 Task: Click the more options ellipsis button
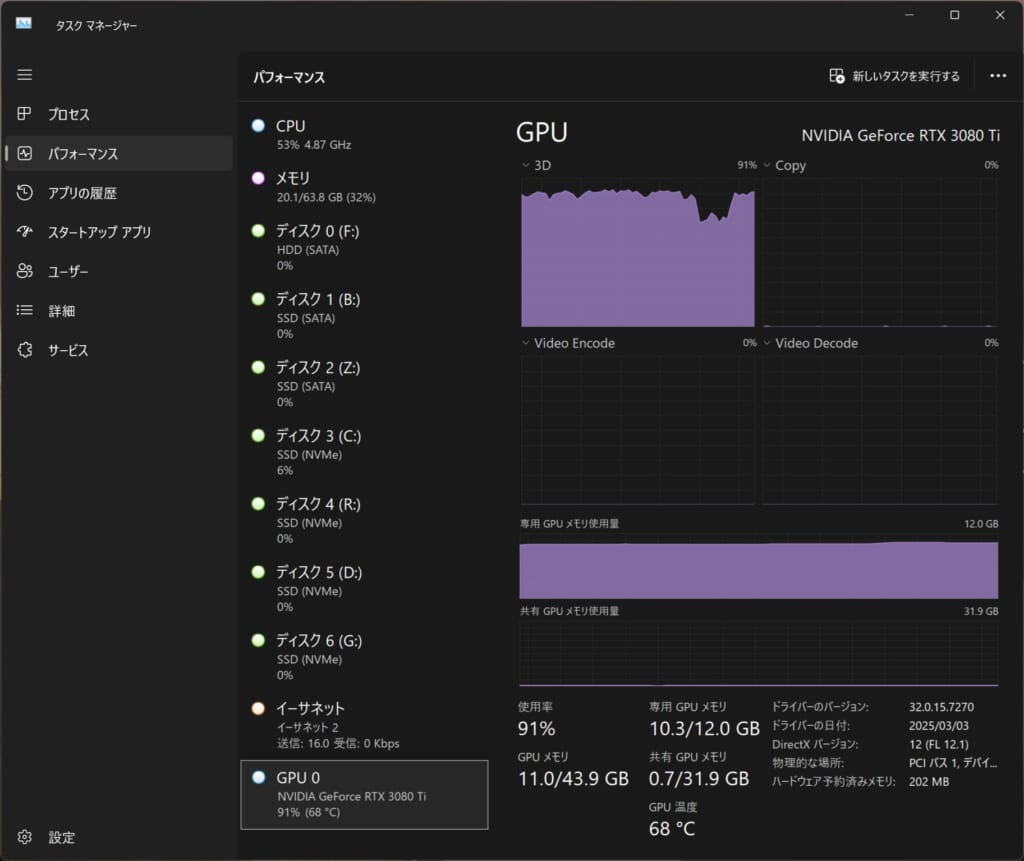pyautogui.click(x=997, y=76)
